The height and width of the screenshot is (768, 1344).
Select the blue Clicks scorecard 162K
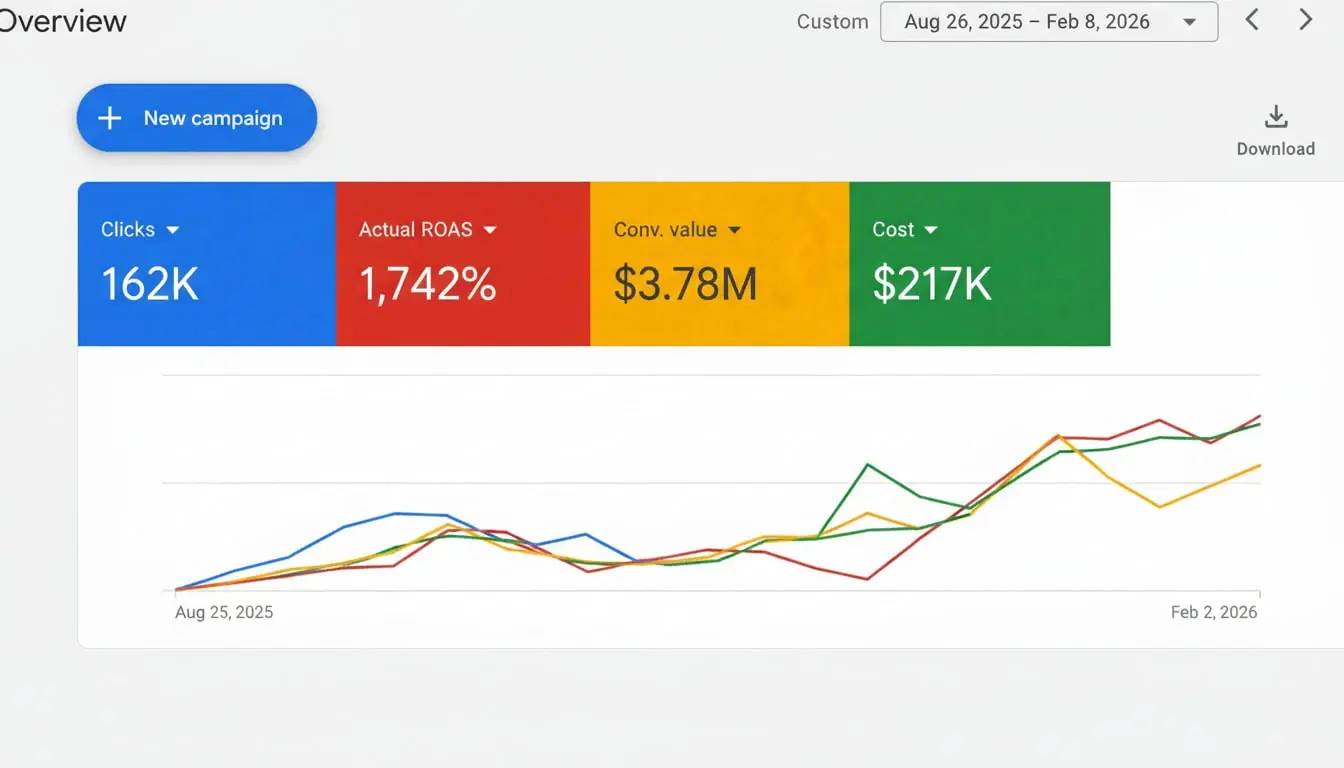click(207, 264)
